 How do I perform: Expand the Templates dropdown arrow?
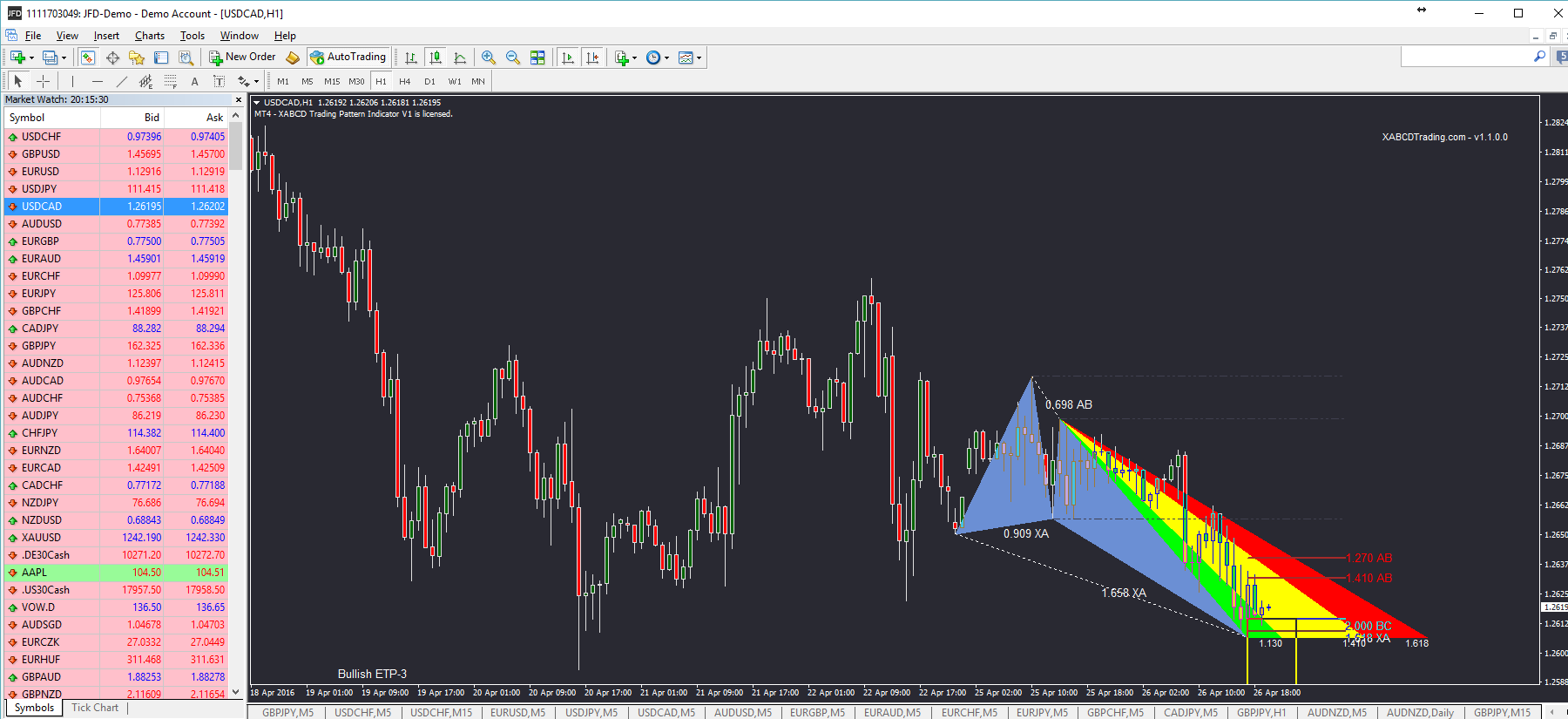point(699,58)
